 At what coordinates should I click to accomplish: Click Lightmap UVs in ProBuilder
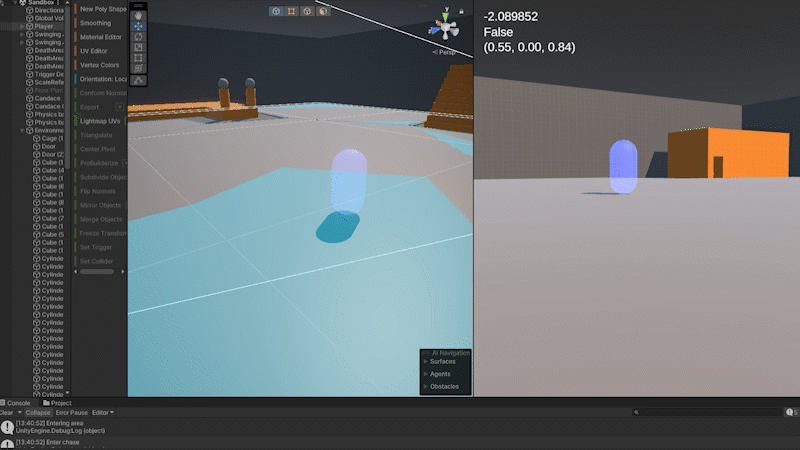[x=100, y=121]
